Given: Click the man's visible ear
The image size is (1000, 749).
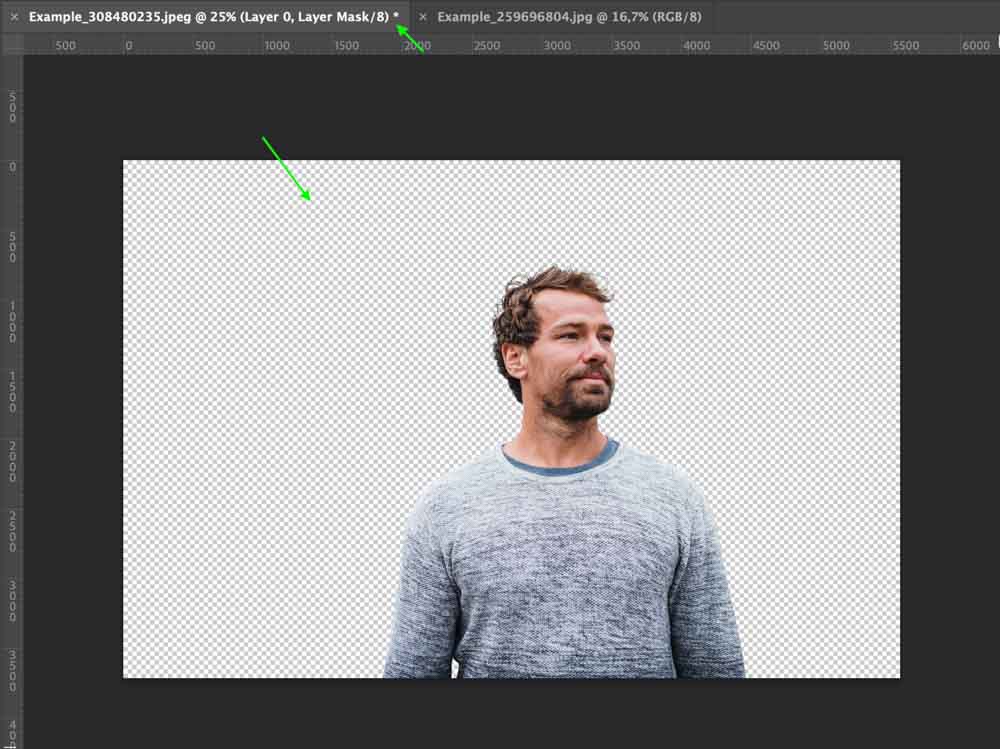Looking at the screenshot, I should [x=515, y=360].
